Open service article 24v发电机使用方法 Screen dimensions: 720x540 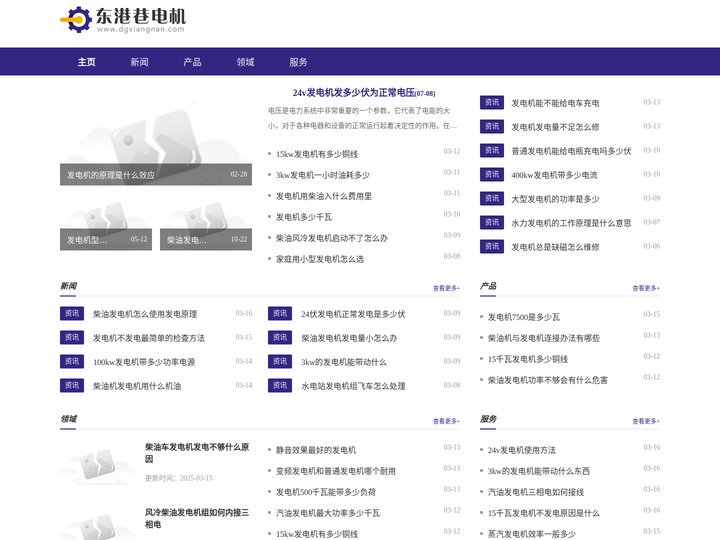point(522,450)
